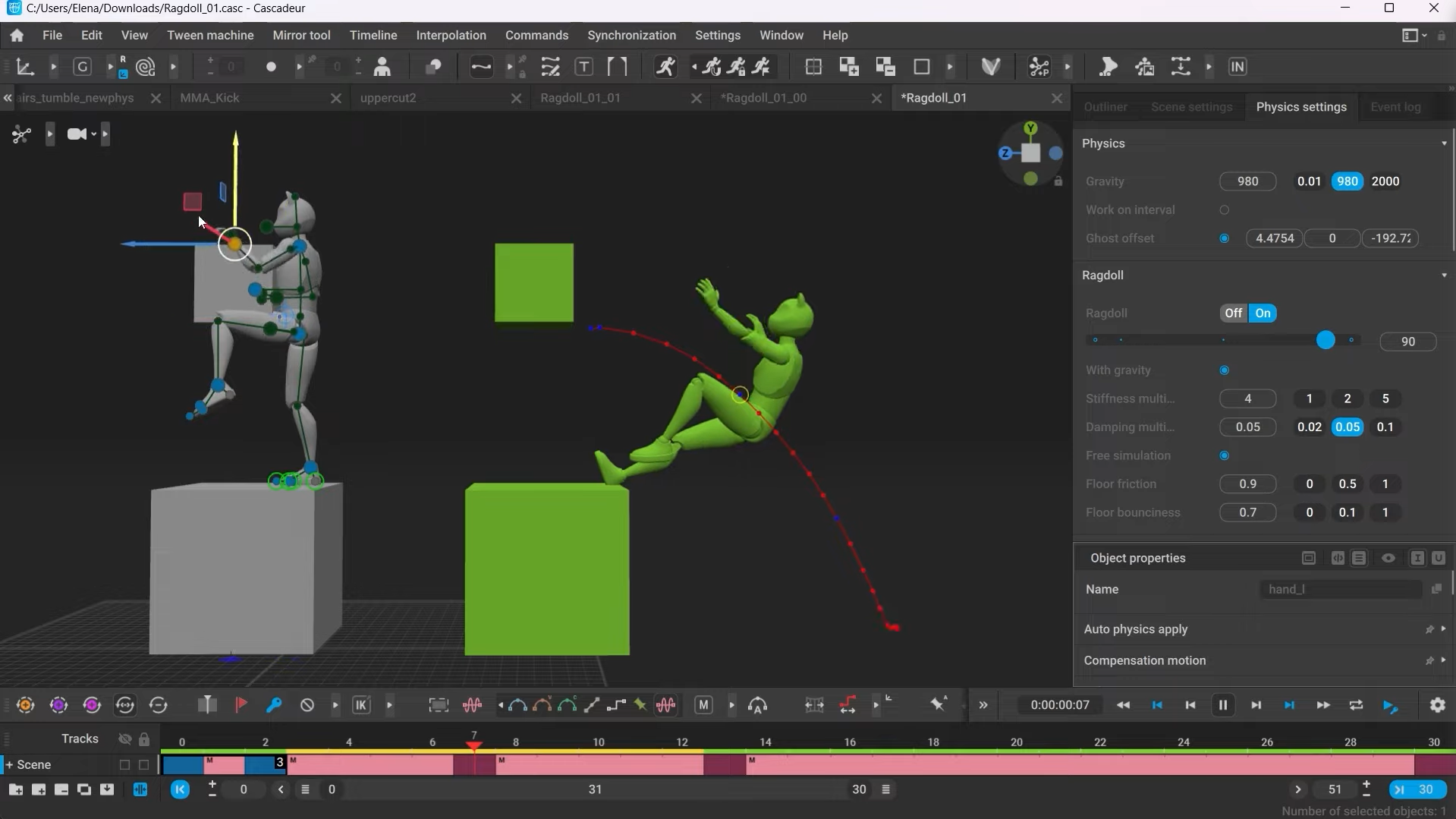Click the Ragdoll strength slider handle

1325,340
